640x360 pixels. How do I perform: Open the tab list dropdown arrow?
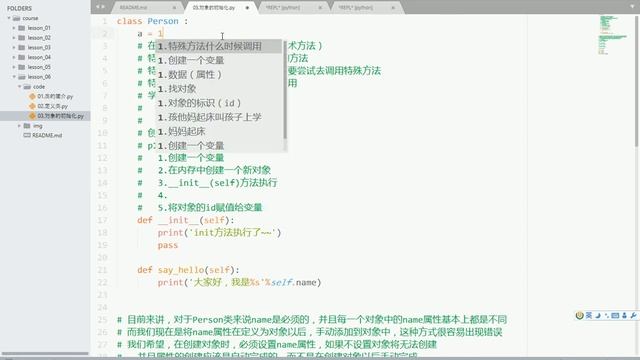coord(632,7)
